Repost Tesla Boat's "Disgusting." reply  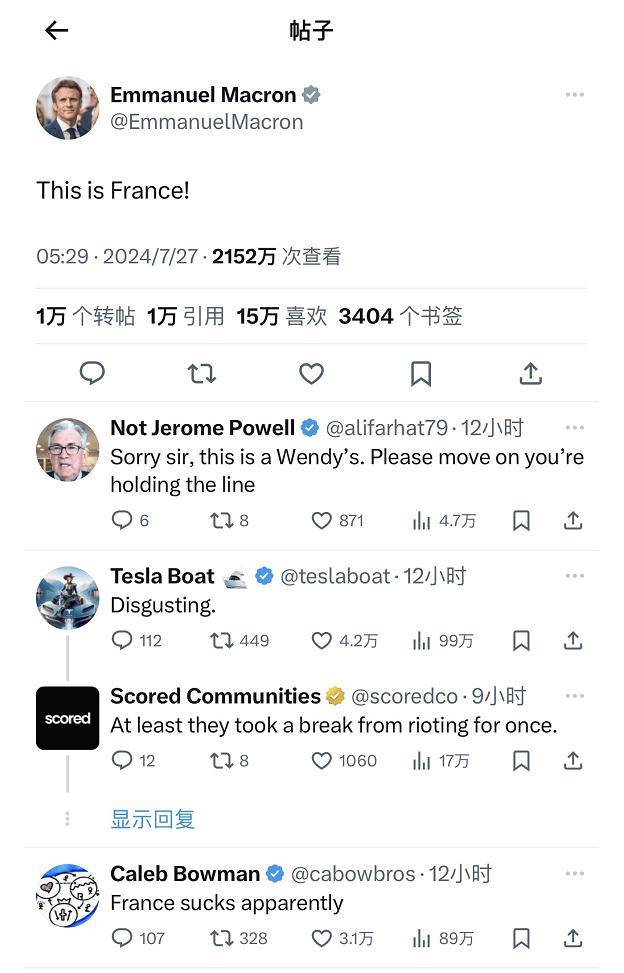(x=221, y=640)
